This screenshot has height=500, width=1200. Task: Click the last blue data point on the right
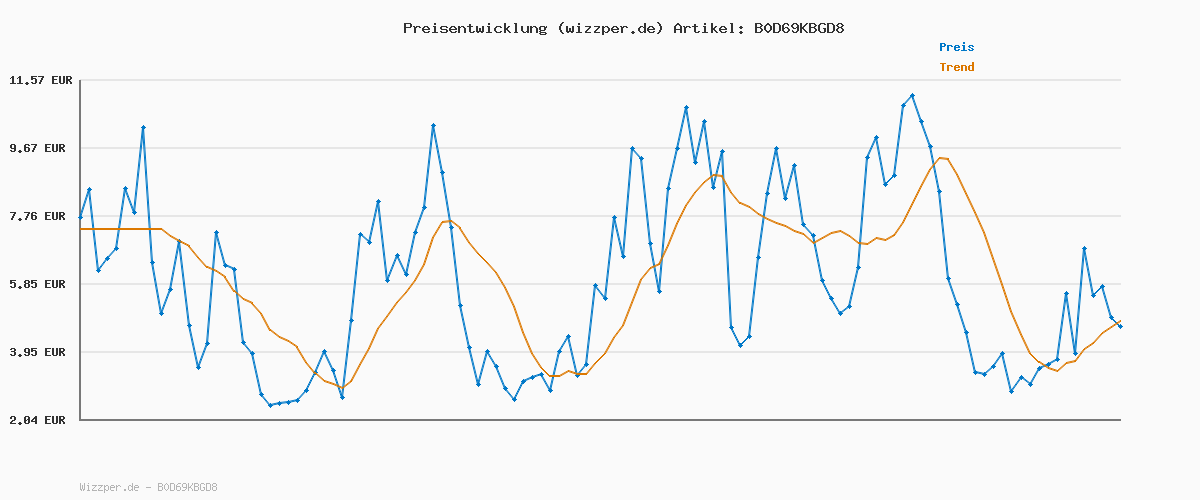pyautogui.click(x=1120, y=326)
